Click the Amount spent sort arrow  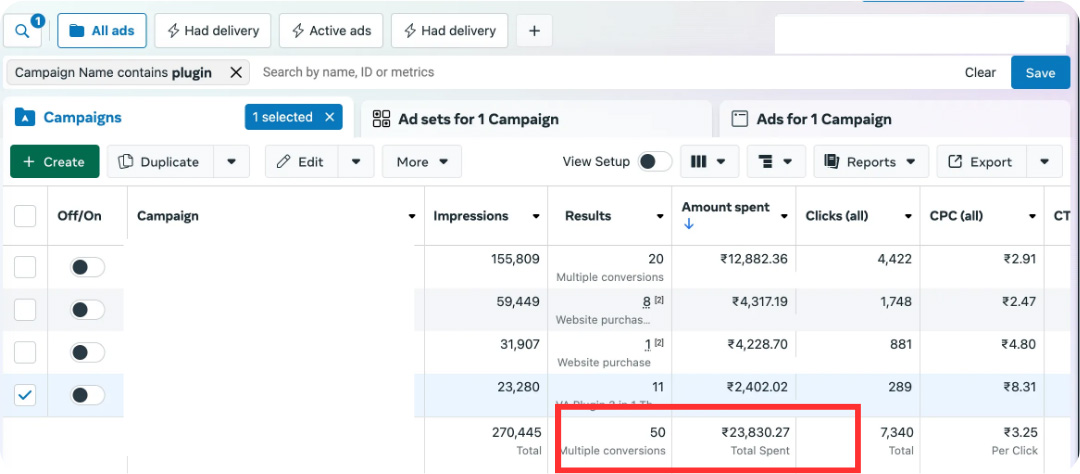tap(688, 225)
